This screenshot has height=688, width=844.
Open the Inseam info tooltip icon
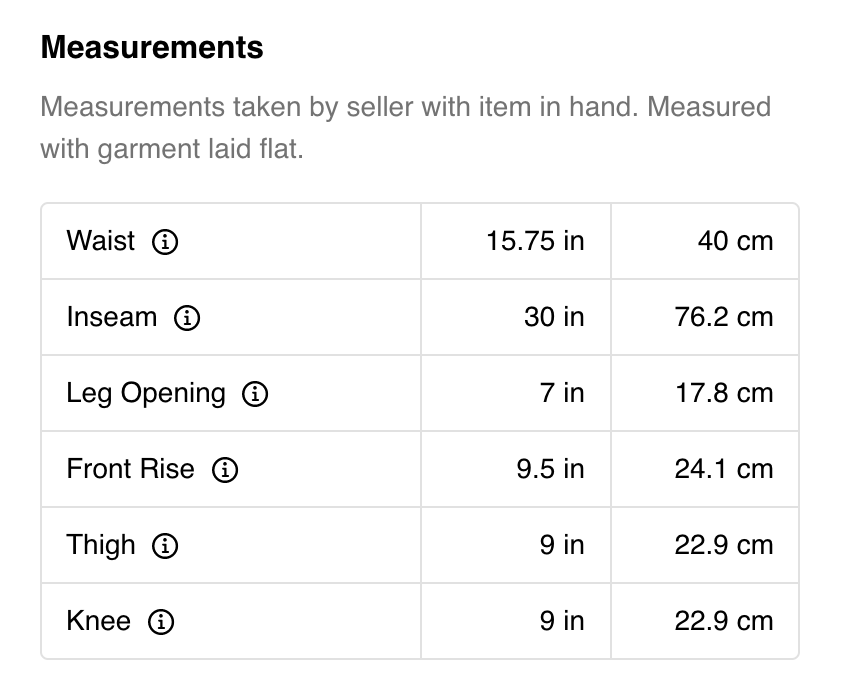(x=187, y=318)
